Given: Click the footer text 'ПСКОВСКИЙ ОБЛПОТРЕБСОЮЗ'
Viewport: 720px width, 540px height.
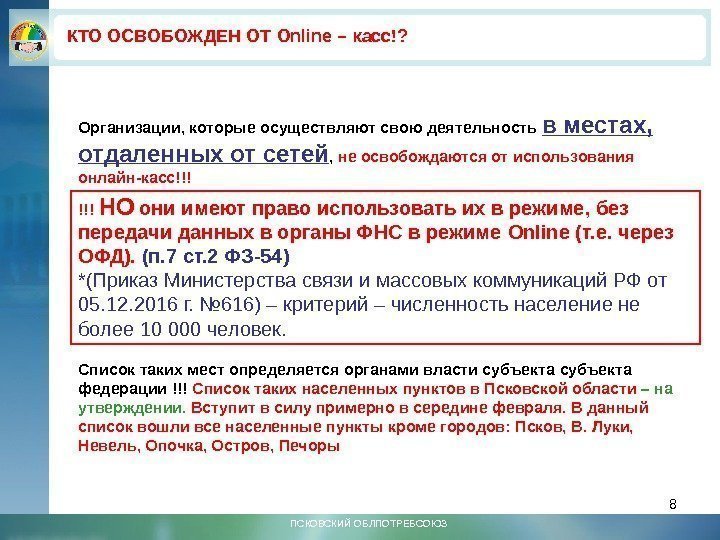Looking at the screenshot, I should click(x=368, y=523).
